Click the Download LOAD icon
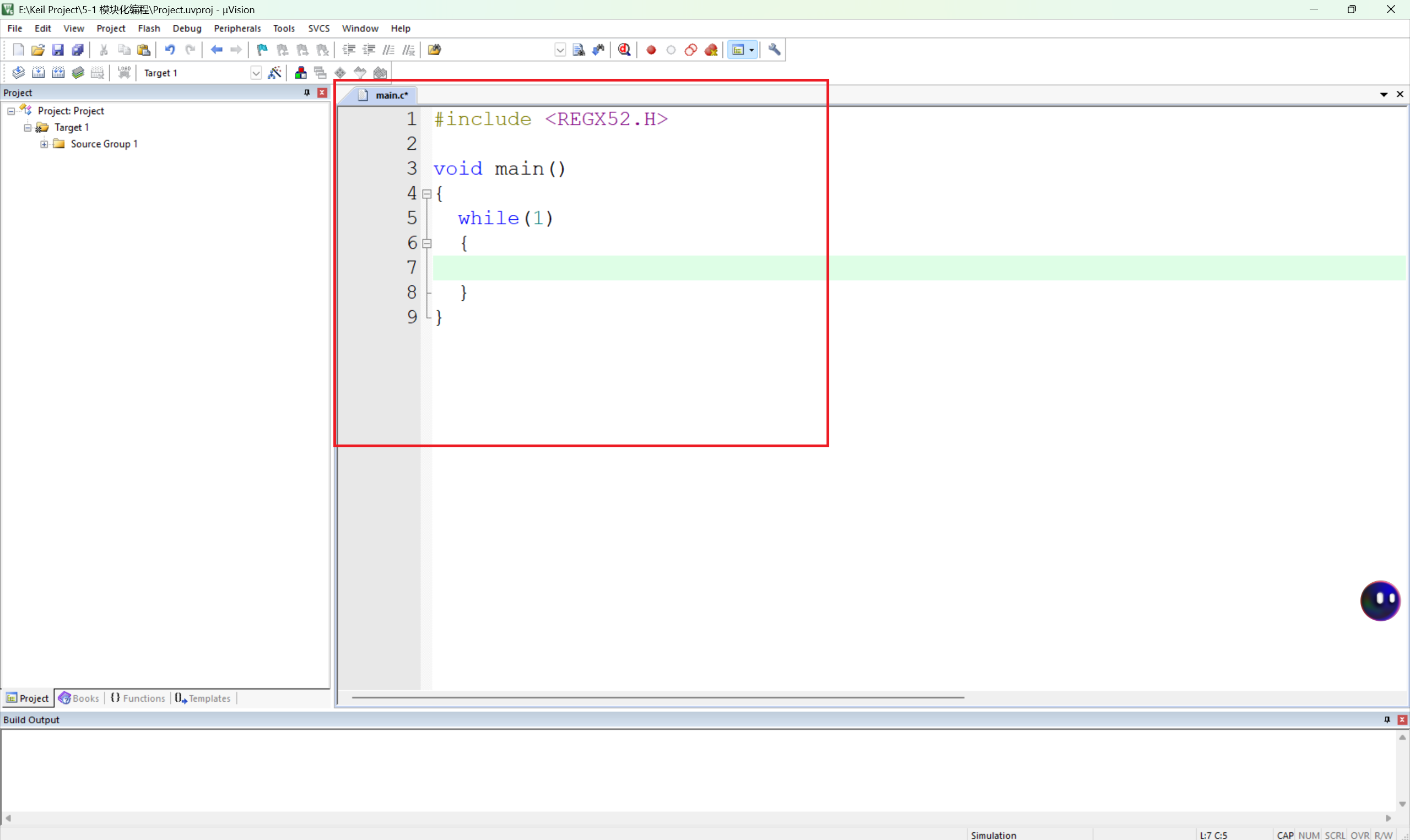The width and height of the screenshot is (1410, 840). tap(124, 73)
